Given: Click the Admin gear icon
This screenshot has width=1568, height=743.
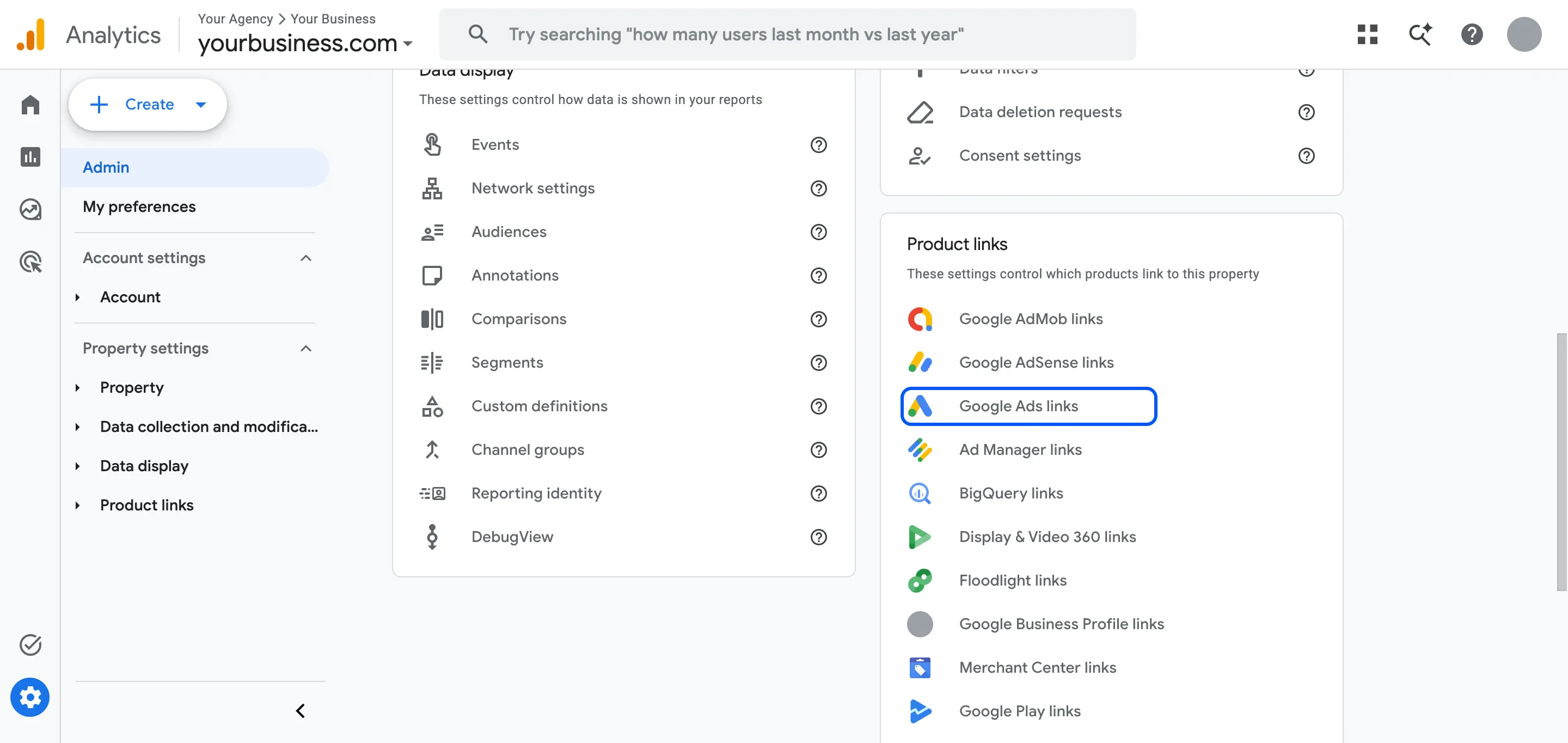Looking at the screenshot, I should point(30,697).
